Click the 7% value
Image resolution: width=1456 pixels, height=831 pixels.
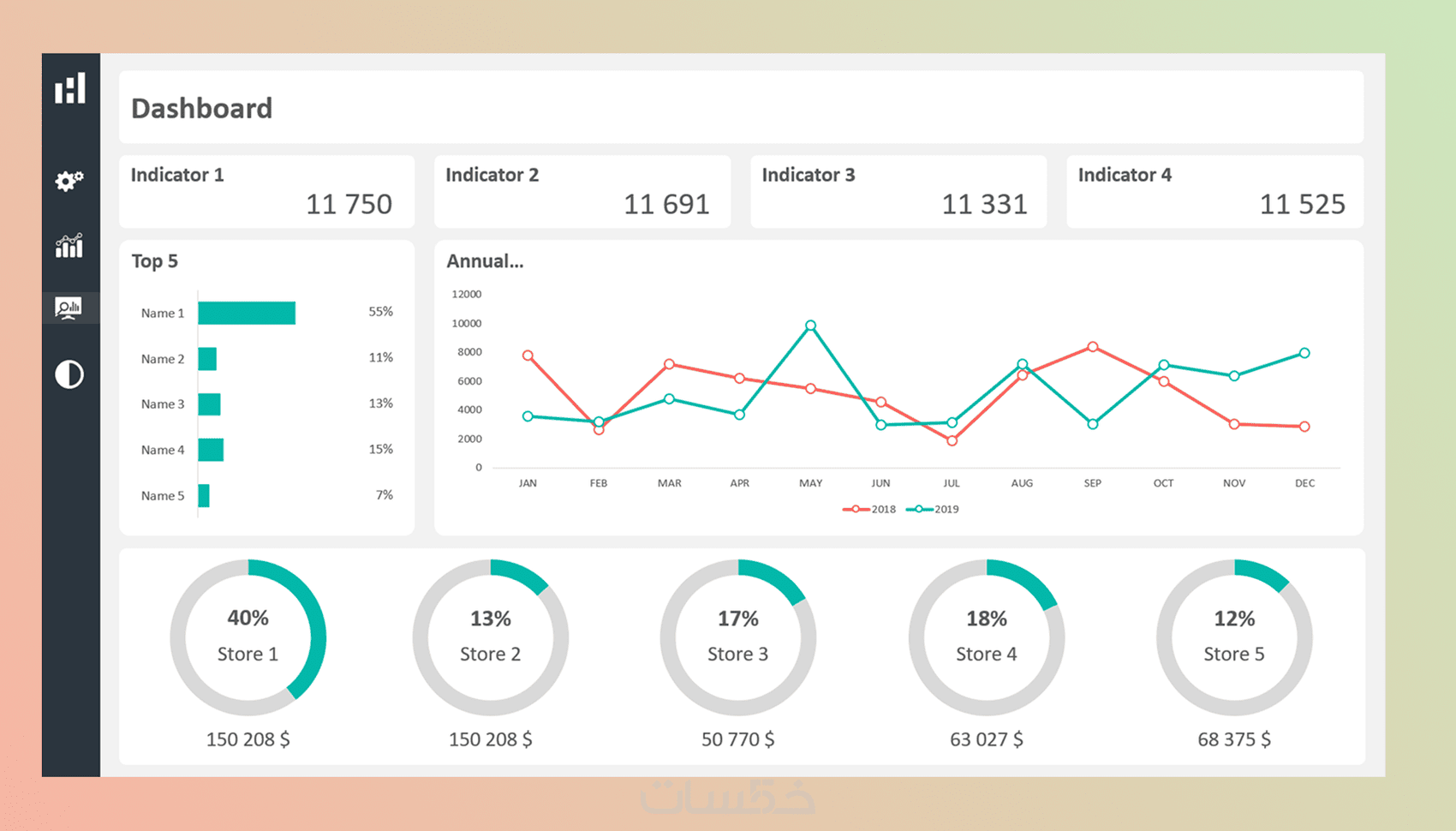[385, 495]
